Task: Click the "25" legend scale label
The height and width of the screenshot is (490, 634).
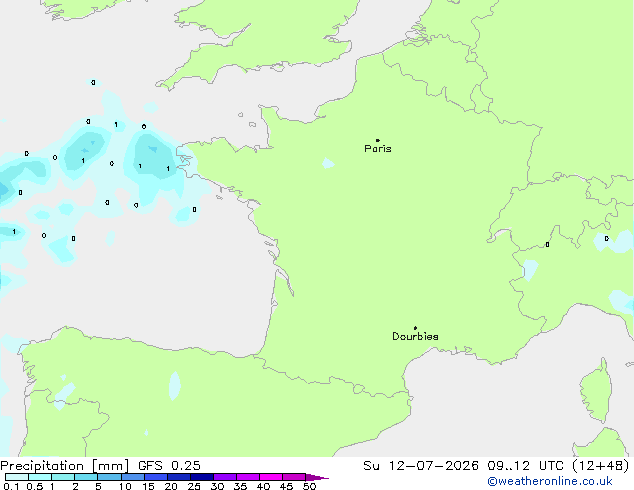Action: pyautogui.click(x=194, y=486)
